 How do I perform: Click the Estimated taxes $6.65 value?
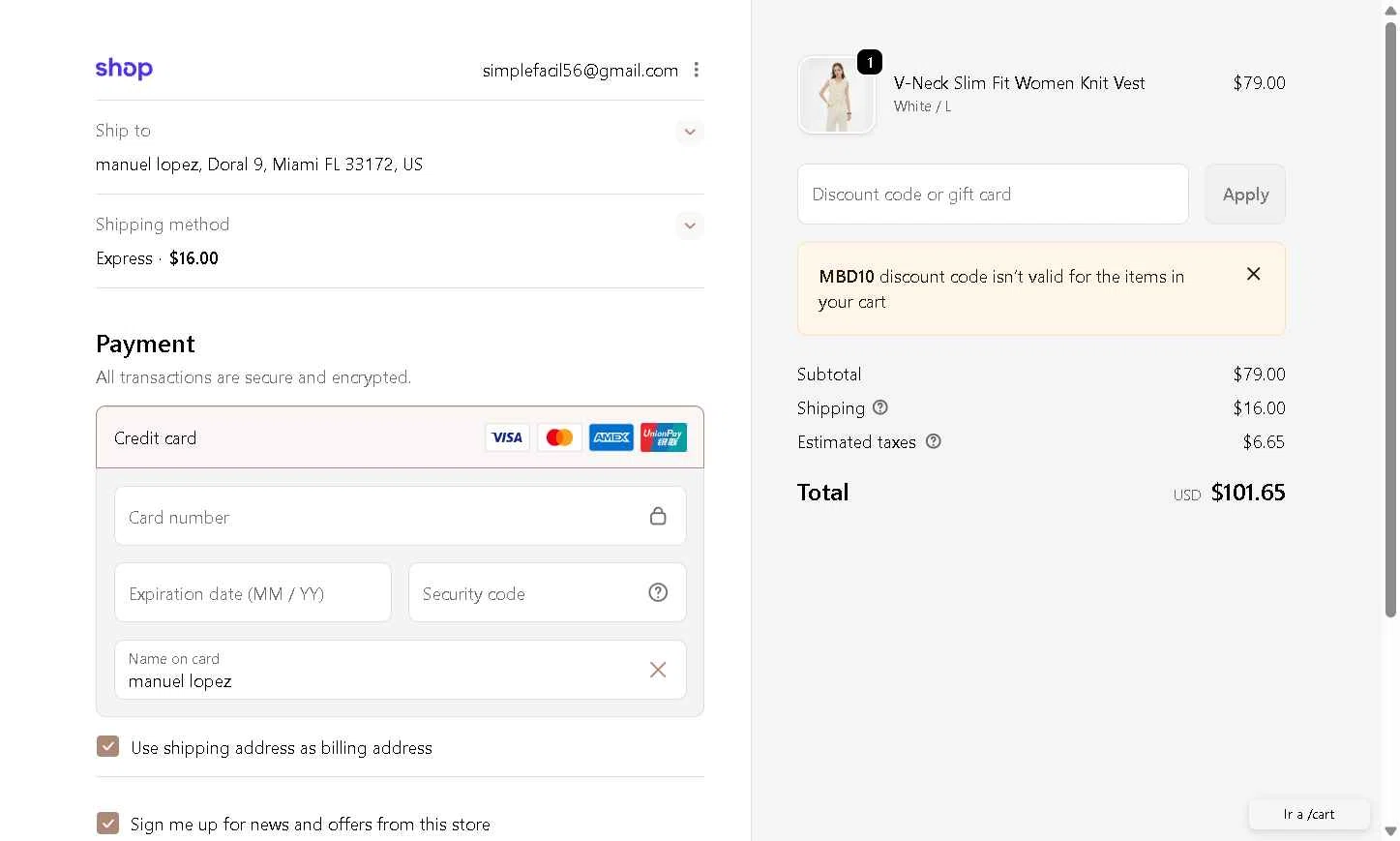pos(1264,442)
